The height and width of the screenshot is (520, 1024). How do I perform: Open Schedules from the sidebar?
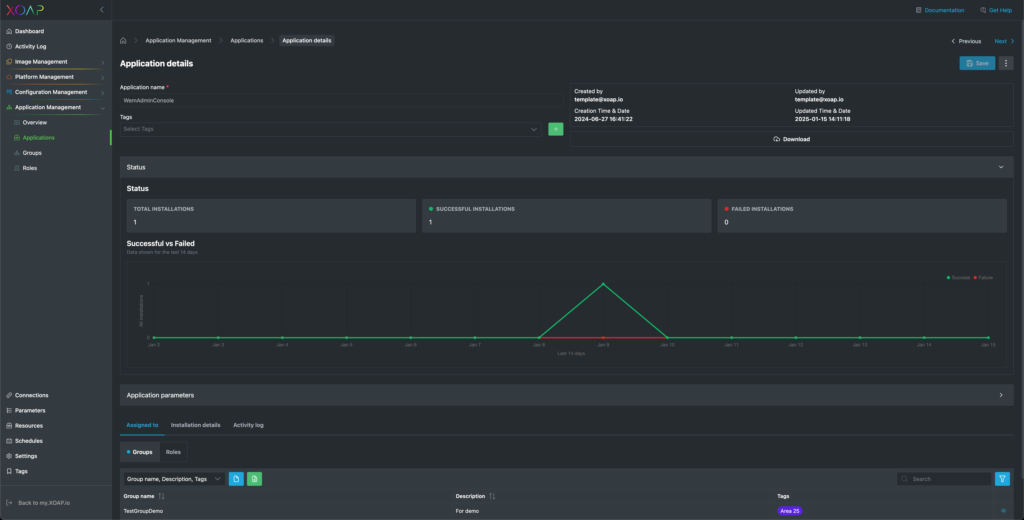29,441
